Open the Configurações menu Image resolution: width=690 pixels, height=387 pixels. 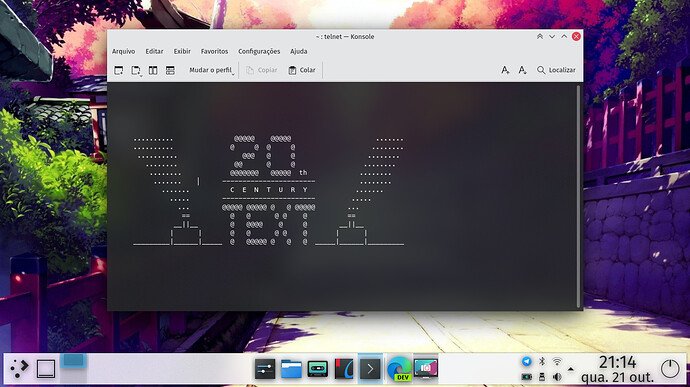259,52
